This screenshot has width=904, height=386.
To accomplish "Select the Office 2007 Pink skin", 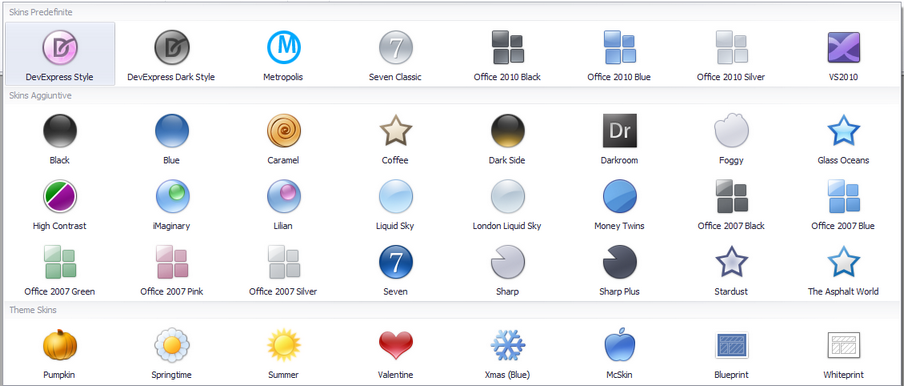I will coord(171,270).
